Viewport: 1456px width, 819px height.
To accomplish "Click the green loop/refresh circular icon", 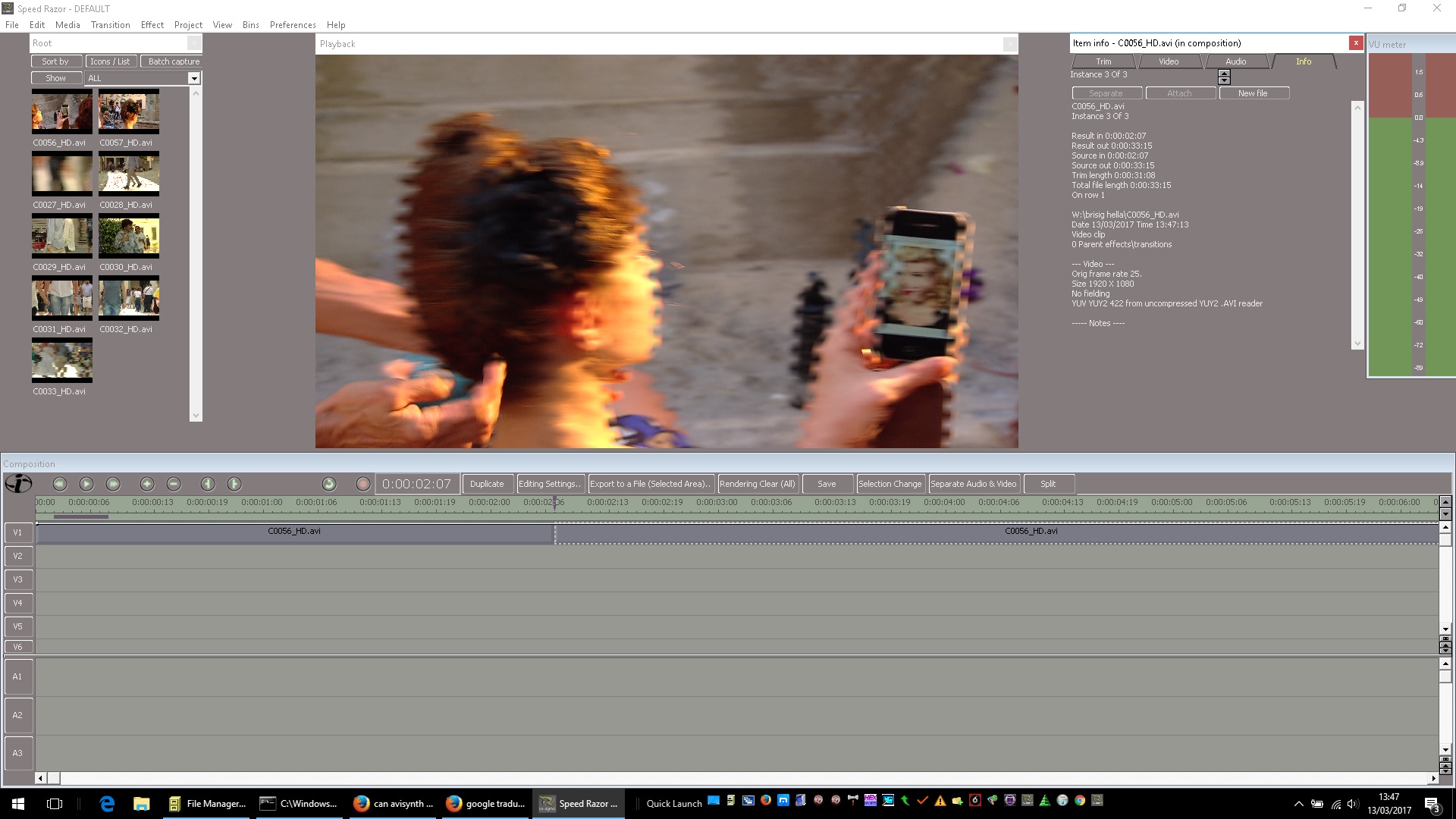I will pyautogui.click(x=329, y=484).
